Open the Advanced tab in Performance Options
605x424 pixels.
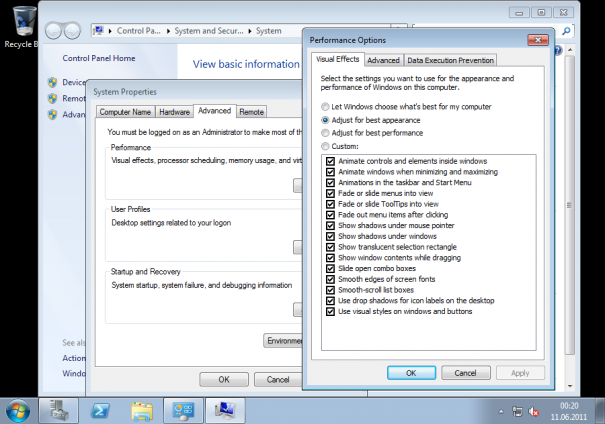(x=383, y=60)
